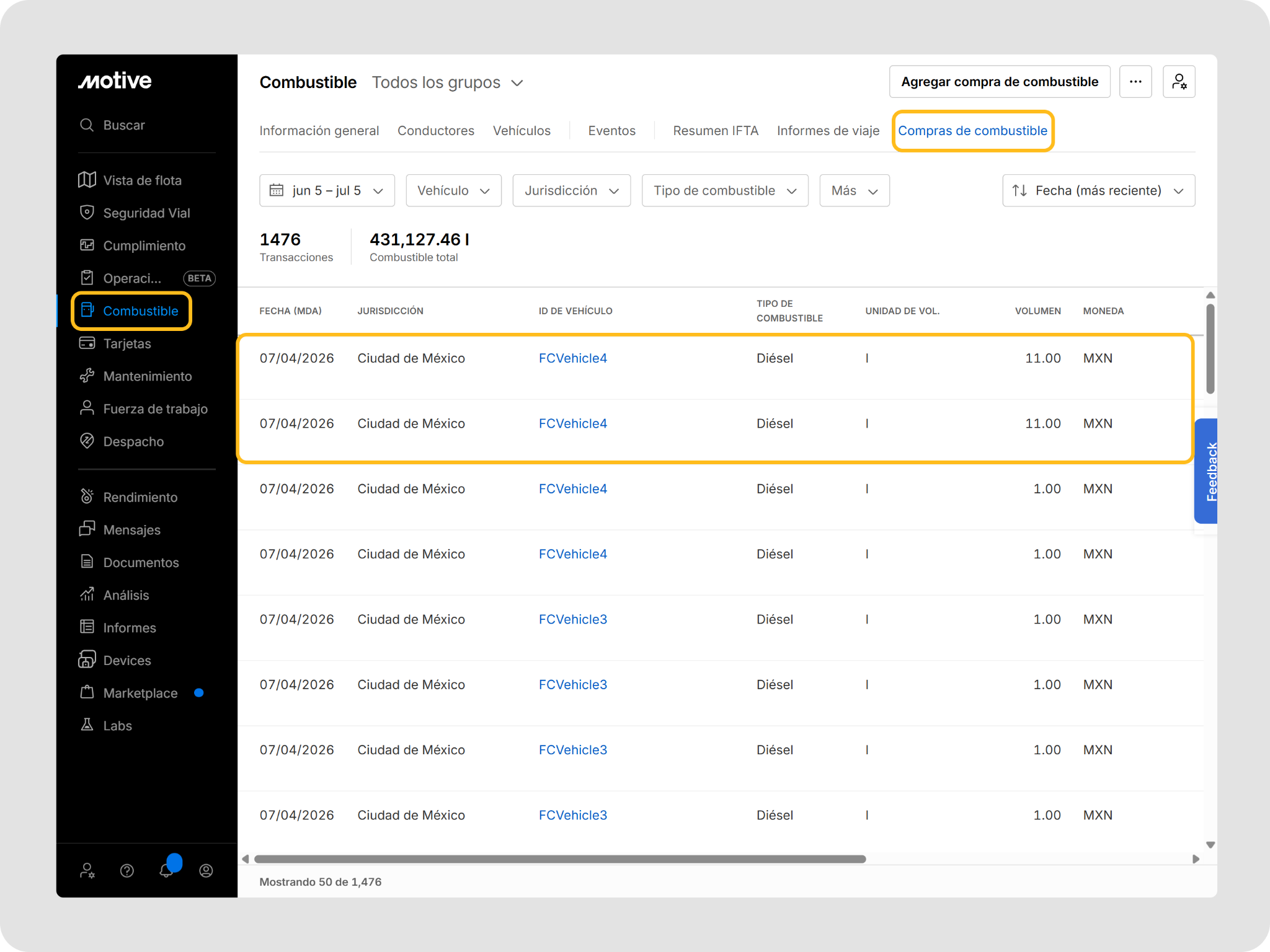1270x952 pixels.
Task: Open Mensajes chat icon
Action: [x=87, y=529]
